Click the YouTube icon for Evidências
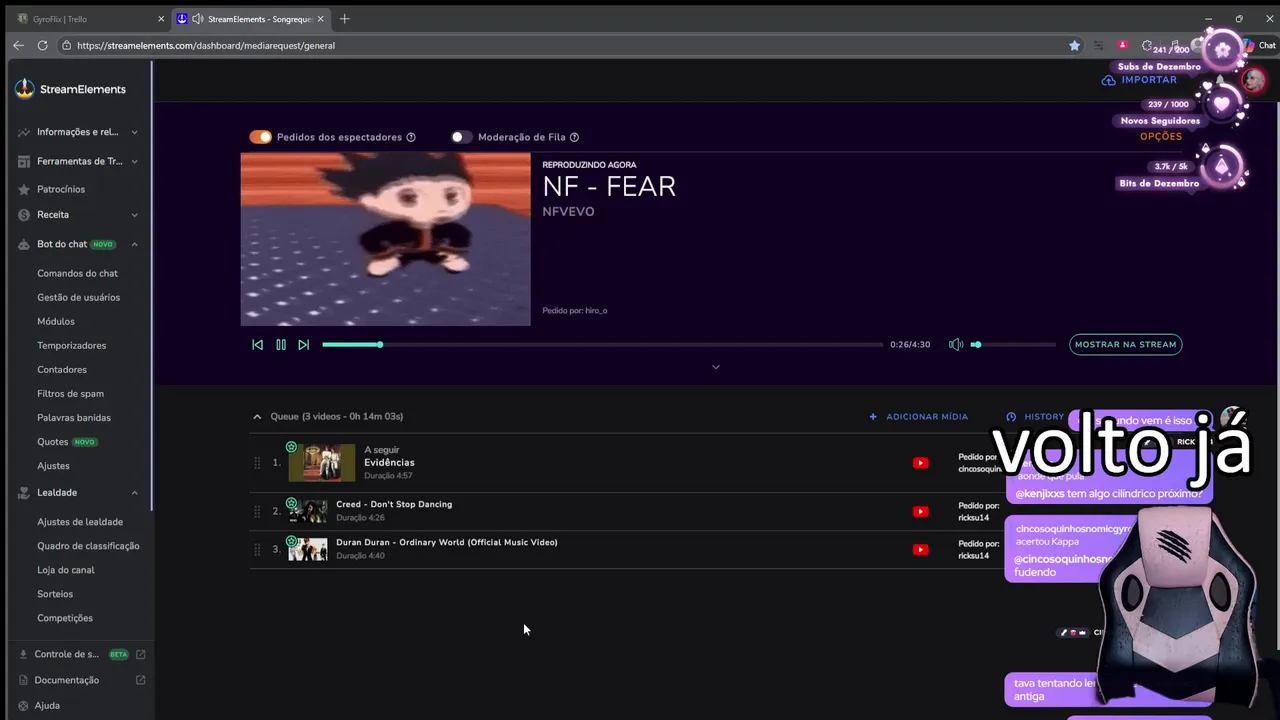The height and width of the screenshot is (720, 1280). tap(921, 463)
